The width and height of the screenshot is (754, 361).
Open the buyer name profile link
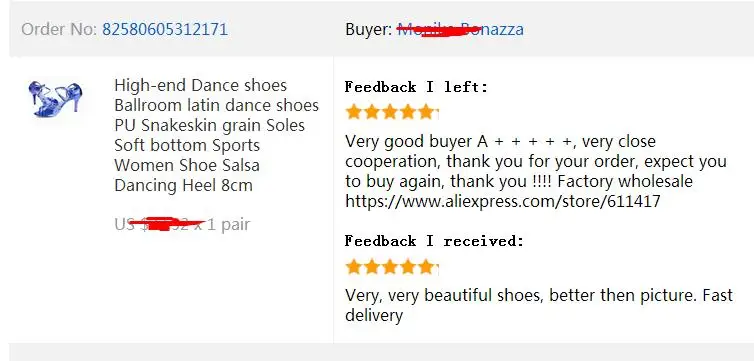[x=460, y=29]
